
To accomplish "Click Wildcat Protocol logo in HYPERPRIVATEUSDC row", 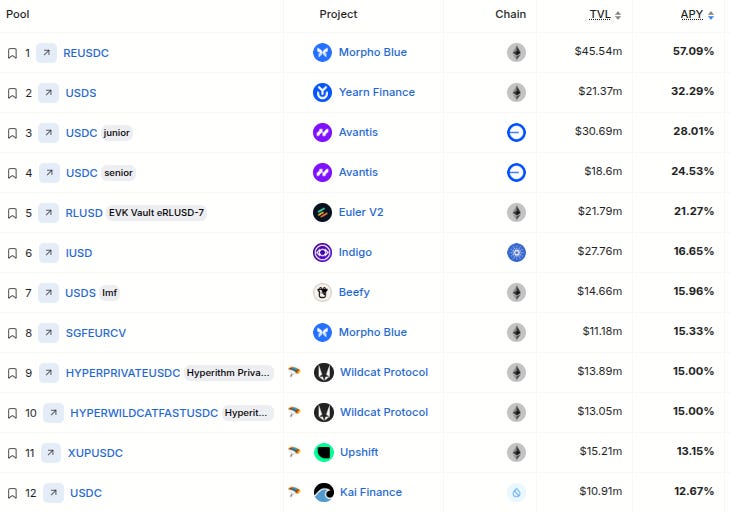I will point(324,372).
